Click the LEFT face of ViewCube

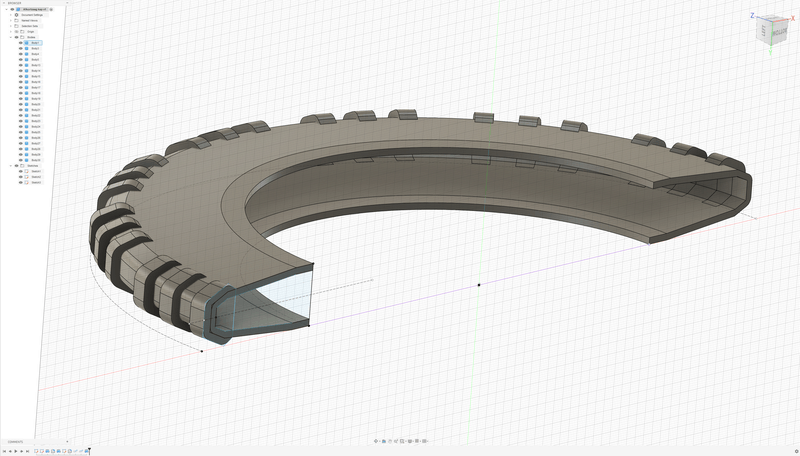coord(764,31)
